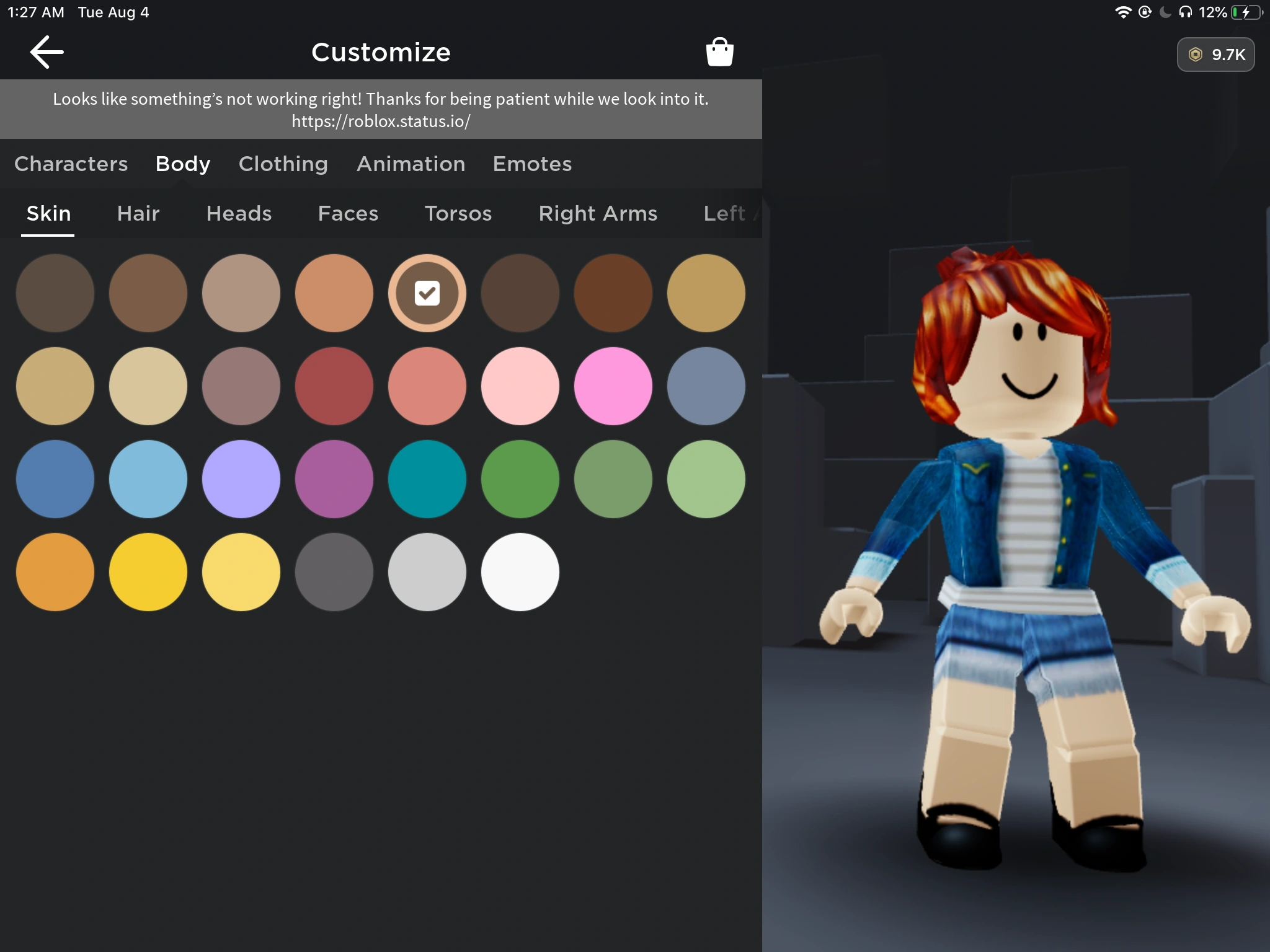Select the salmon skin color
The height and width of the screenshot is (952, 1270).
pos(427,386)
